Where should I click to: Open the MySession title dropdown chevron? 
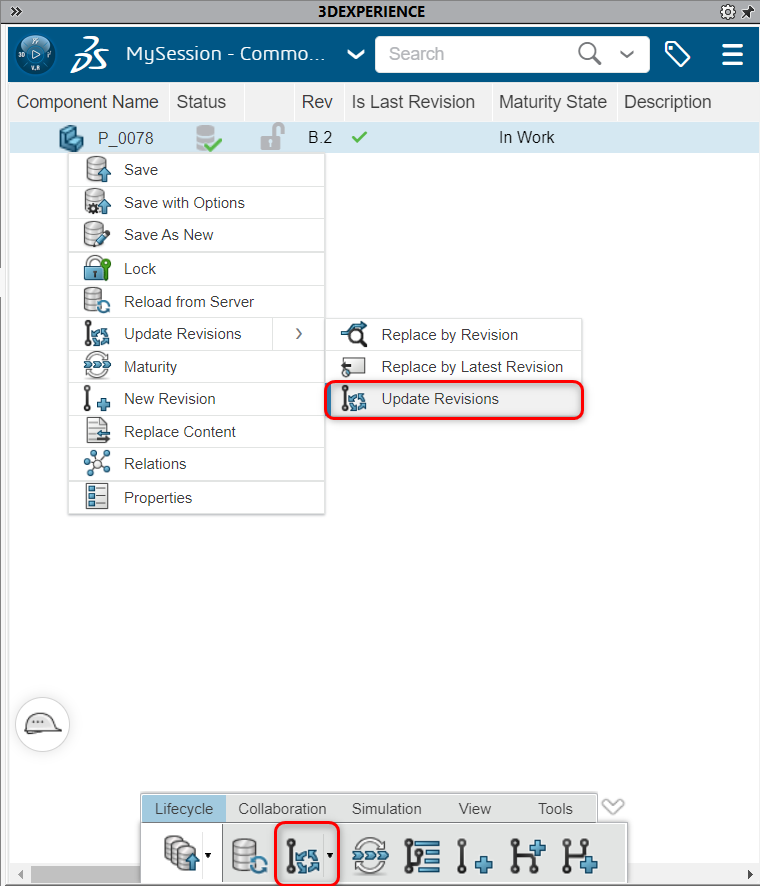coord(355,54)
